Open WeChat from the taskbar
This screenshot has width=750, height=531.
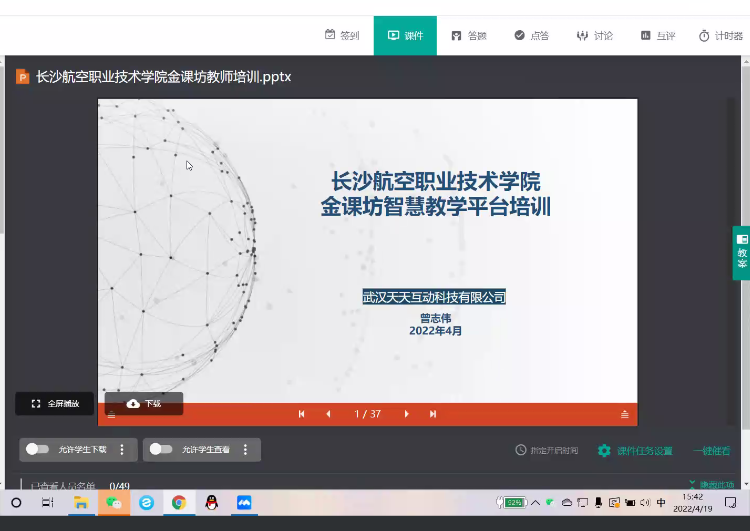click(x=114, y=502)
